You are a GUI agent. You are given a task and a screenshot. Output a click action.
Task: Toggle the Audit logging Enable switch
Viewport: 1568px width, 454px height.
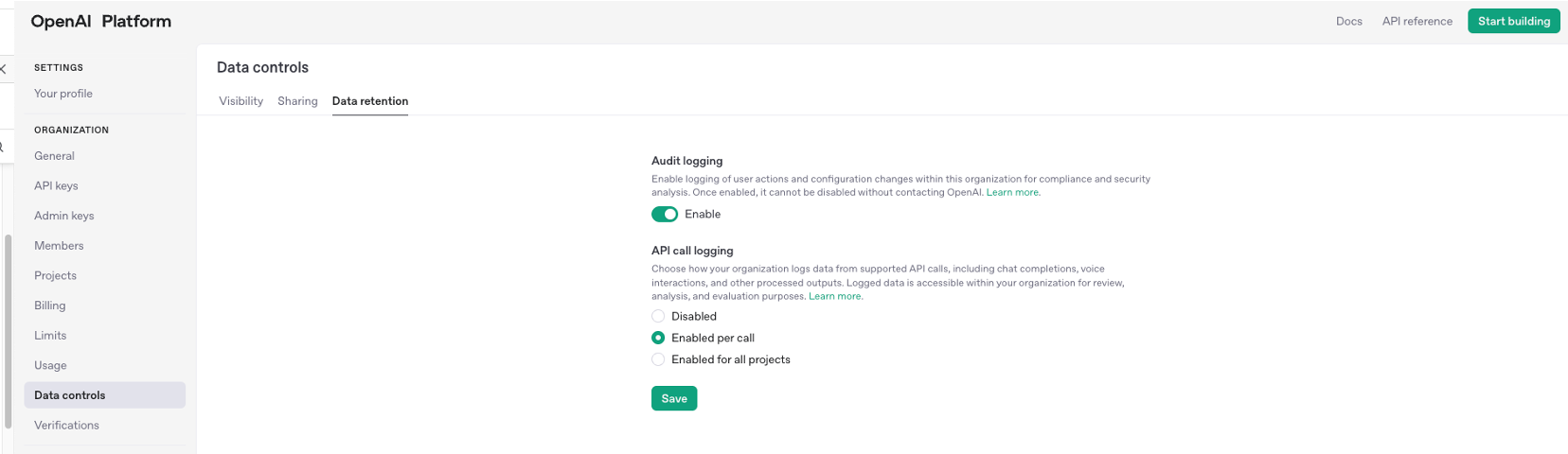click(x=665, y=215)
